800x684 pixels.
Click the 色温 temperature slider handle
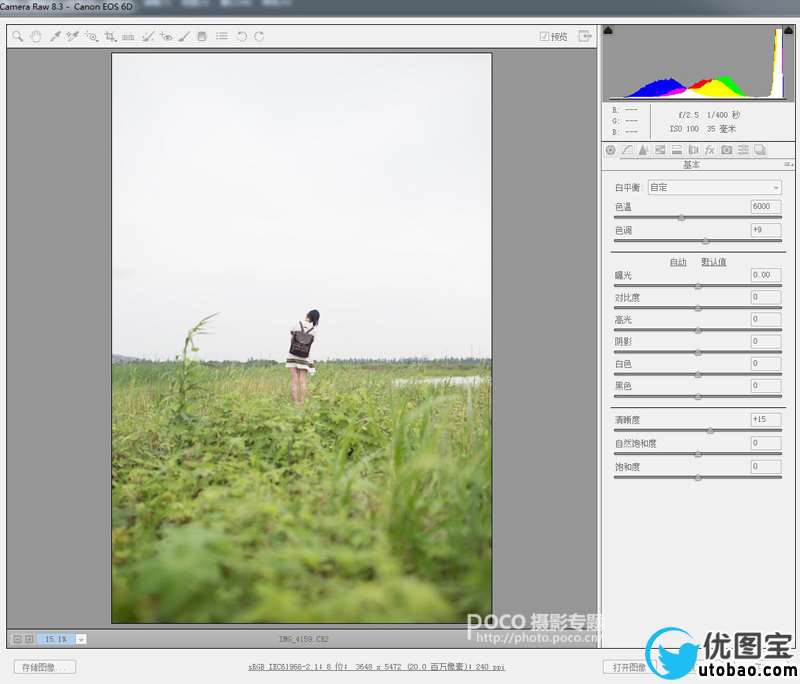[x=682, y=218]
